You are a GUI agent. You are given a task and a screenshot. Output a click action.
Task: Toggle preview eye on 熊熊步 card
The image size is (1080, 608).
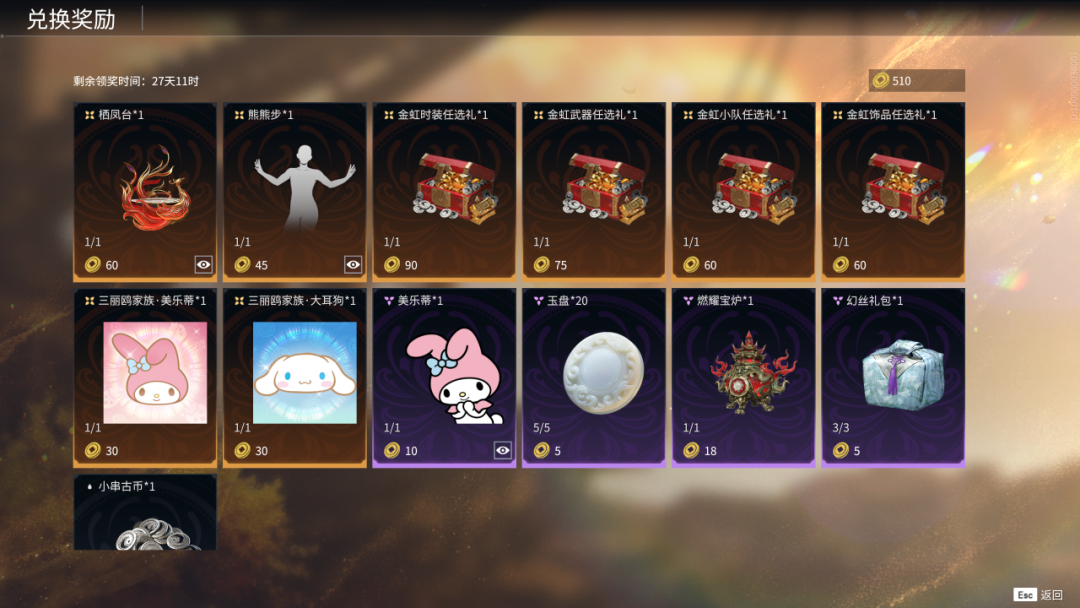pos(353,264)
